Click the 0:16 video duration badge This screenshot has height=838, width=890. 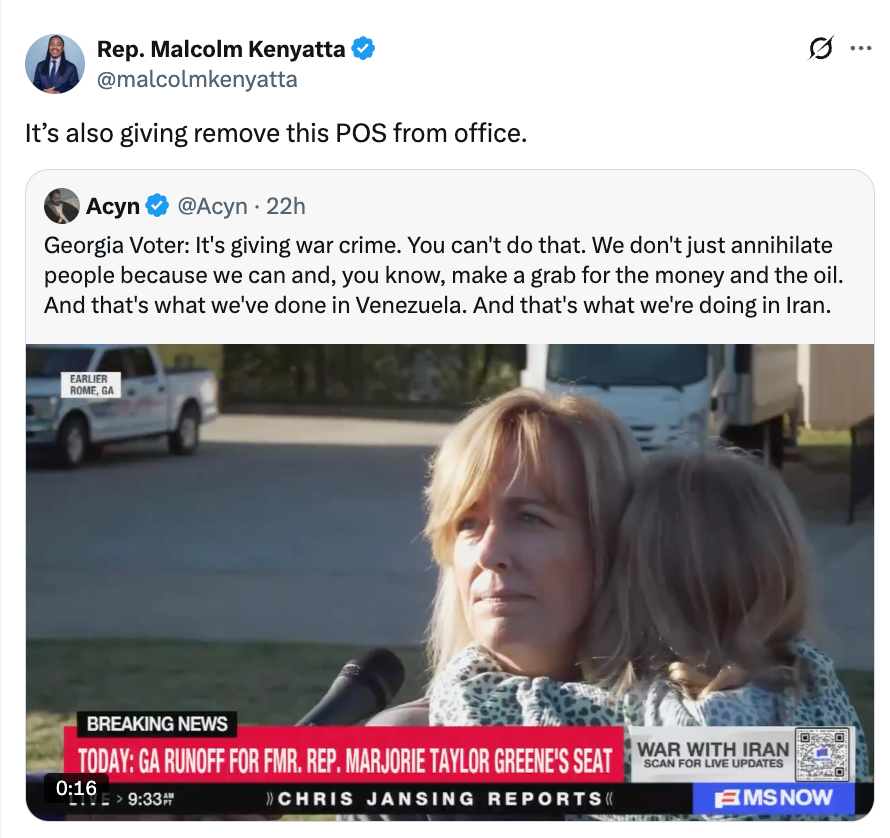click(x=76, y=787)
